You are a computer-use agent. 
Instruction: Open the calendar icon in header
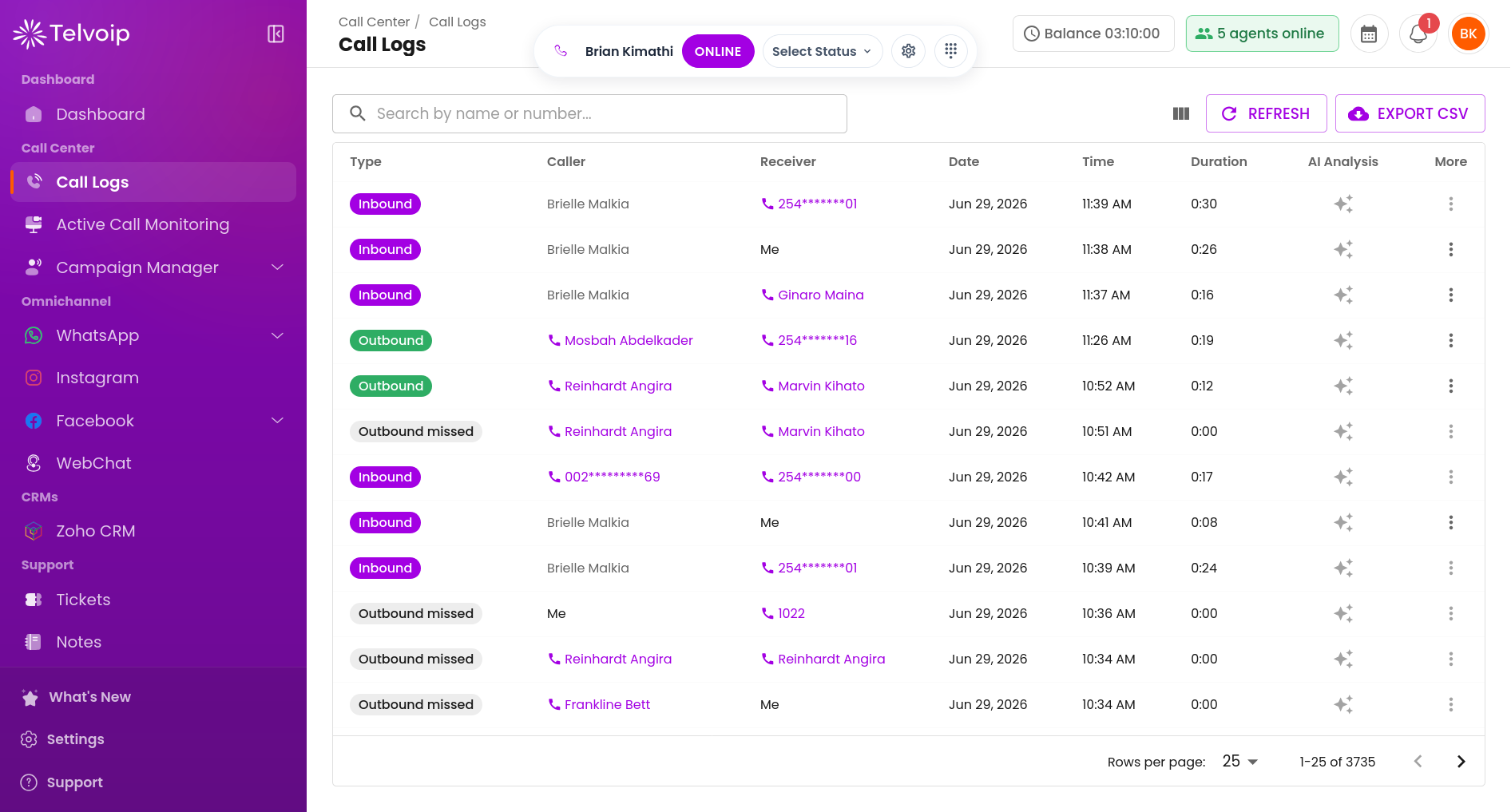pyautogui.click(x=1369, y=34)
